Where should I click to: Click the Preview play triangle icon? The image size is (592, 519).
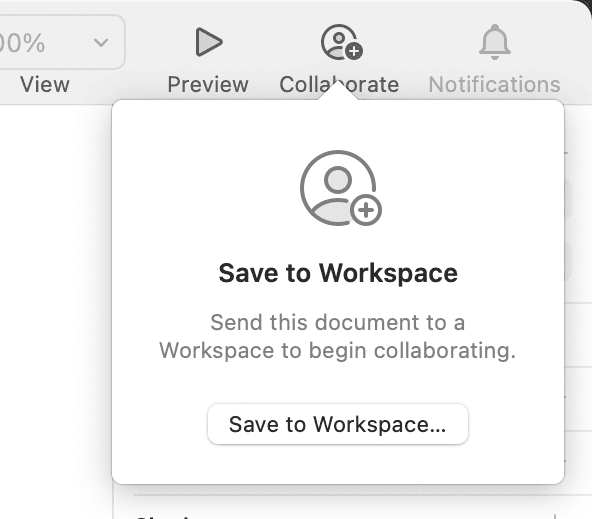(208, 42)
